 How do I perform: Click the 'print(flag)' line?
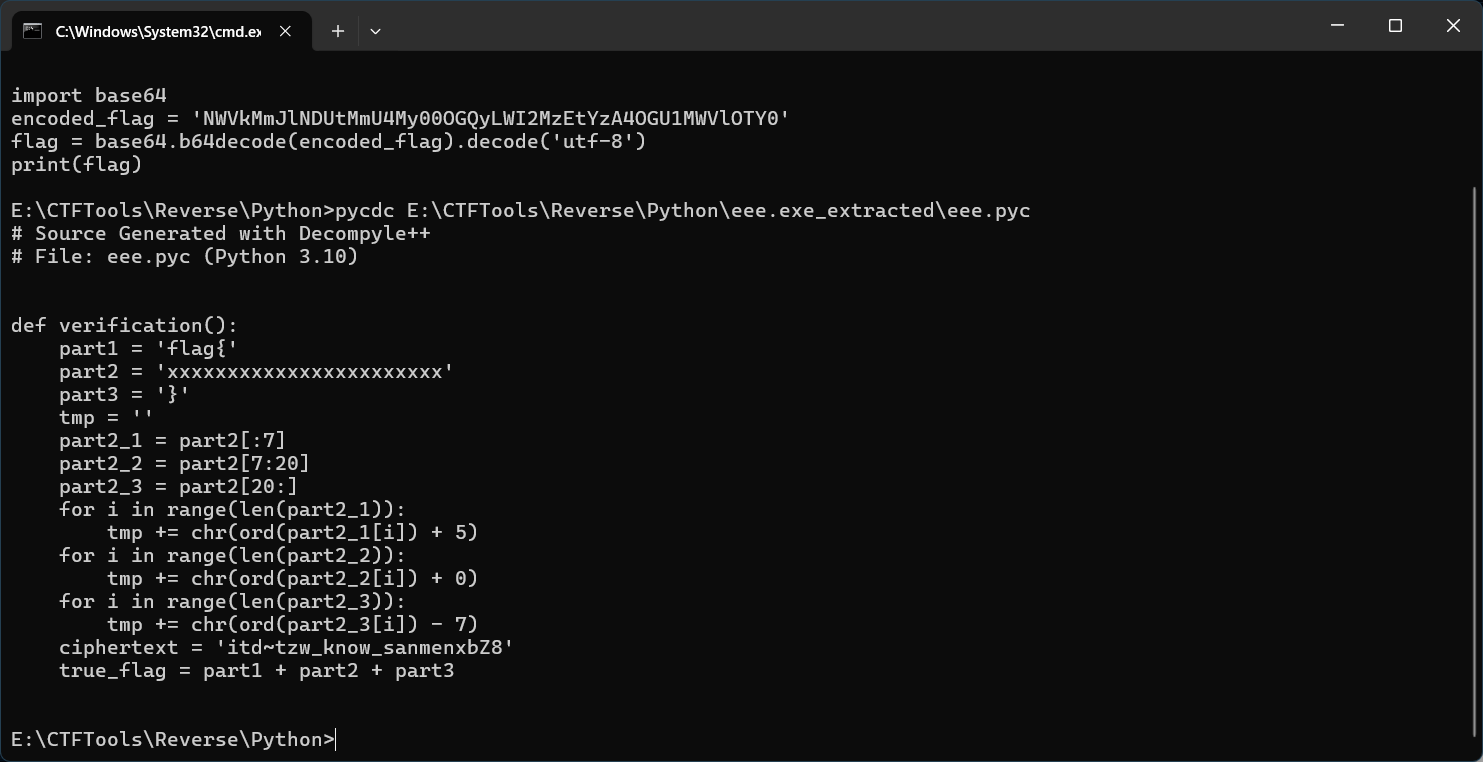[x=76, y=165]
